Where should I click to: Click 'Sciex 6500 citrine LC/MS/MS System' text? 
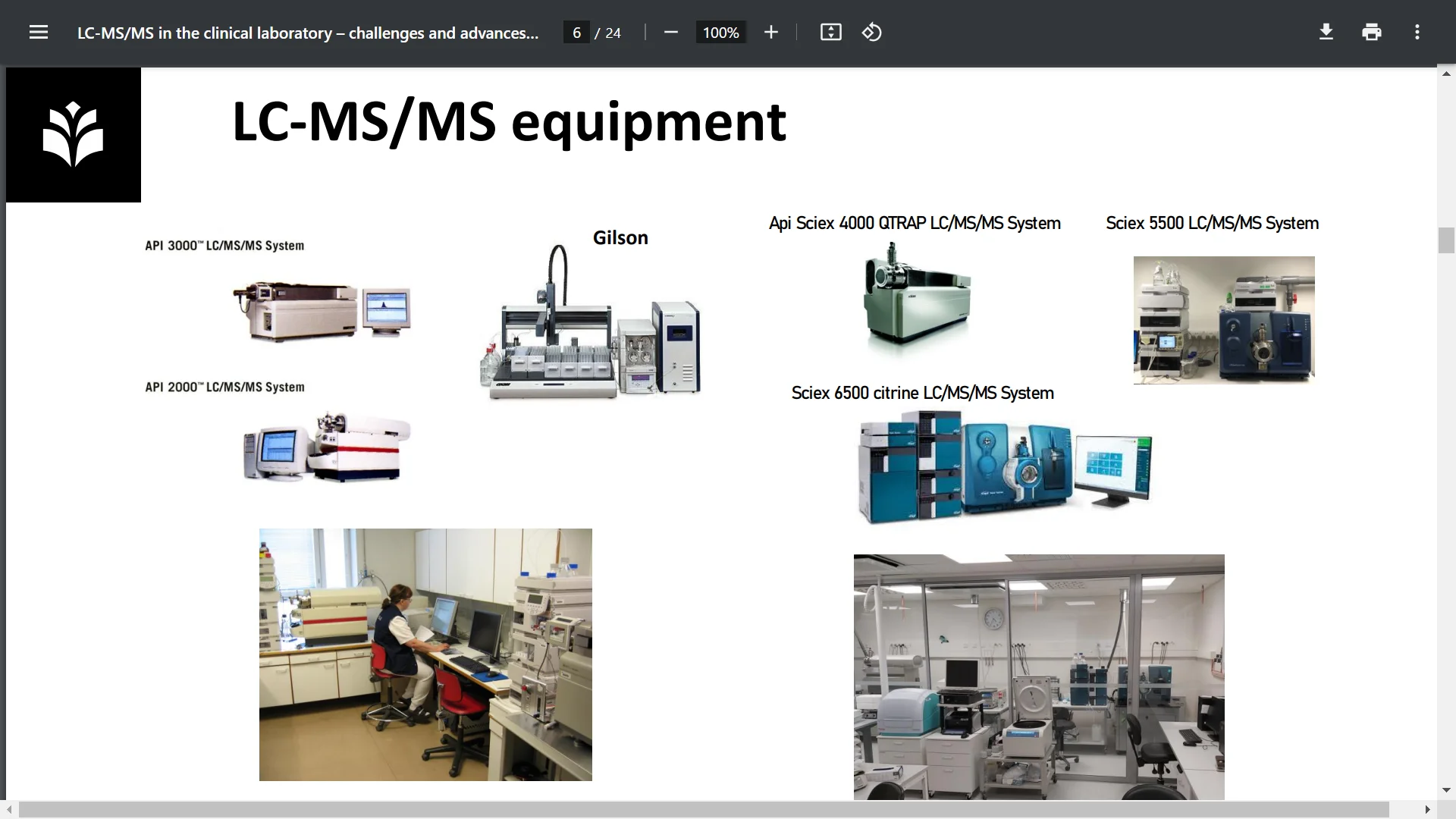(922, 393)
